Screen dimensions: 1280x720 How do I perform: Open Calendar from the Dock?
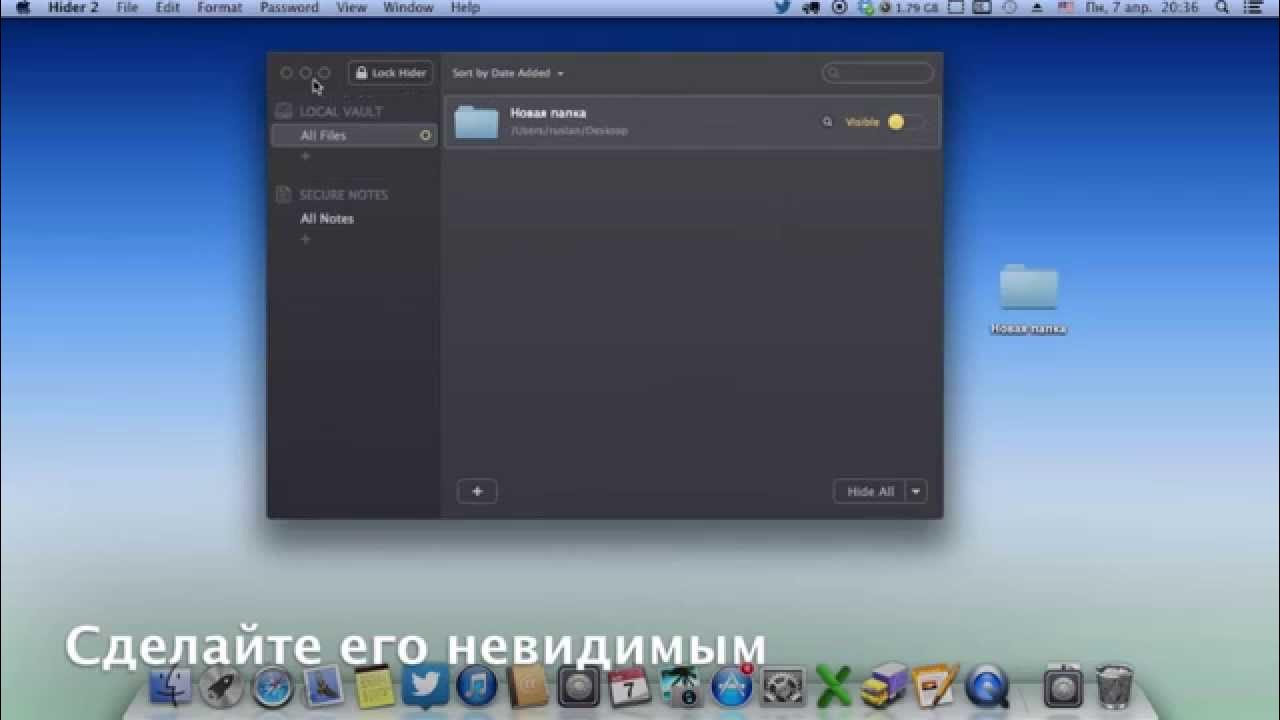point(630,687)
